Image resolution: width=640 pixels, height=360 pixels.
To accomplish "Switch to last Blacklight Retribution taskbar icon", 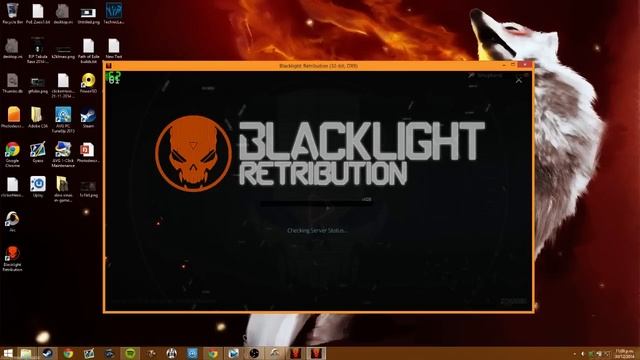I will point(316,353).
